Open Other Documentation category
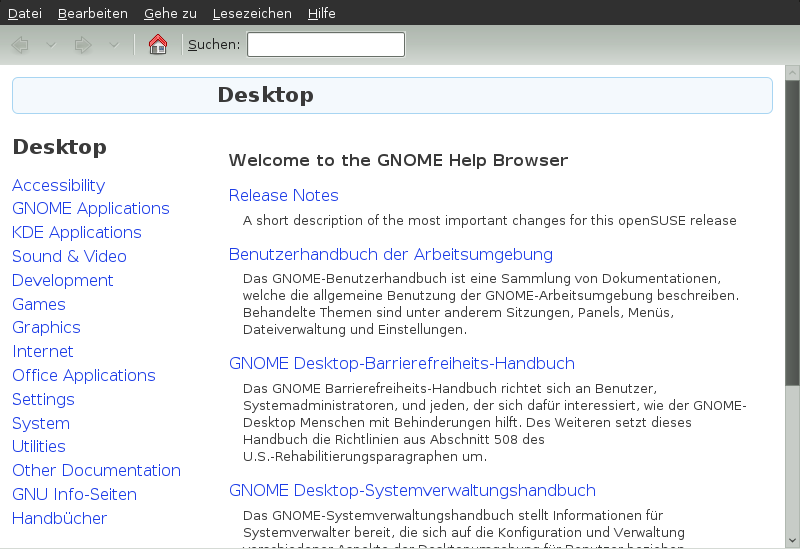The image size is (800, 549). click(x=96, y=470)
